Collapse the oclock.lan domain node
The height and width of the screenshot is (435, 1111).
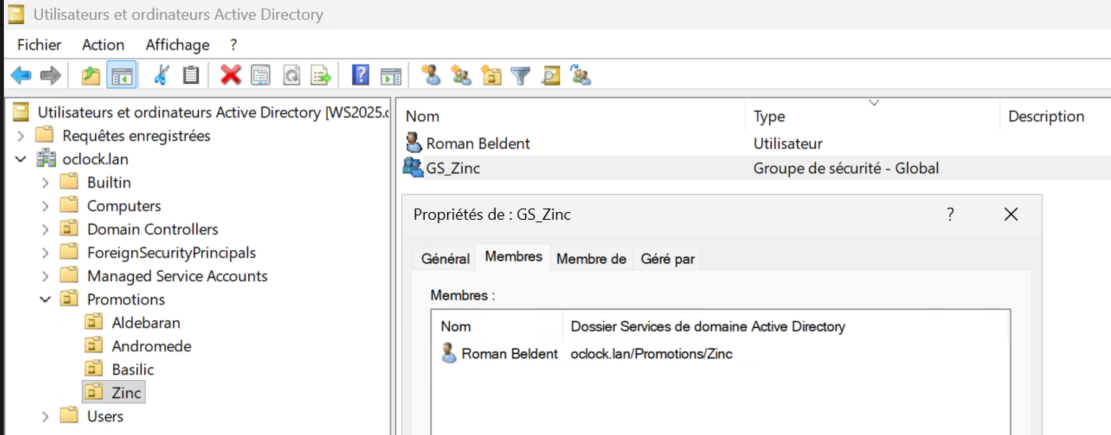click(21, 159)
